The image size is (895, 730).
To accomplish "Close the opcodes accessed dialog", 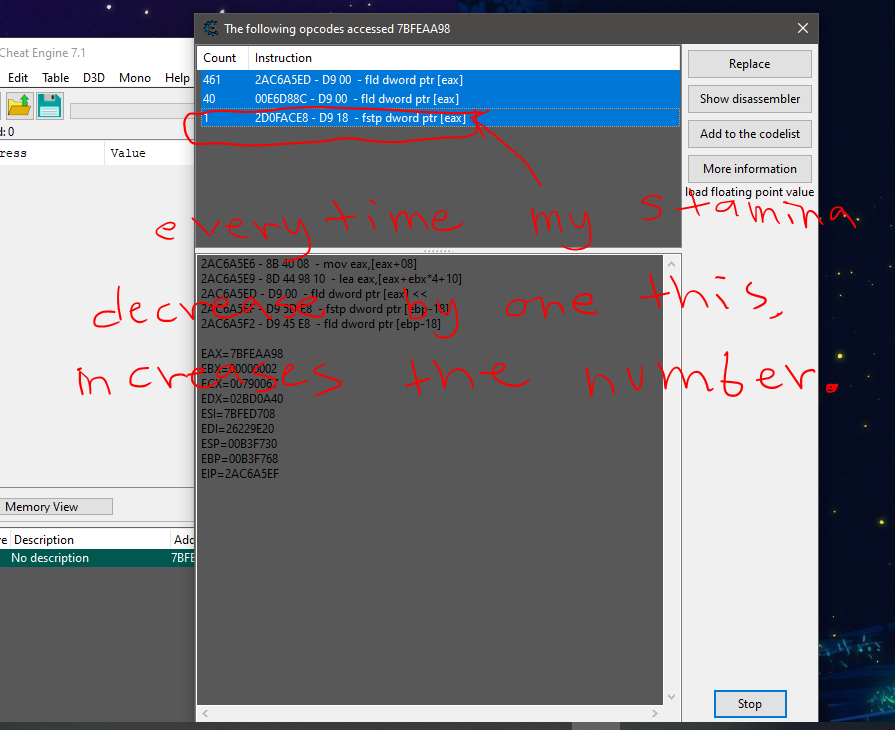I will click(801, 29).
